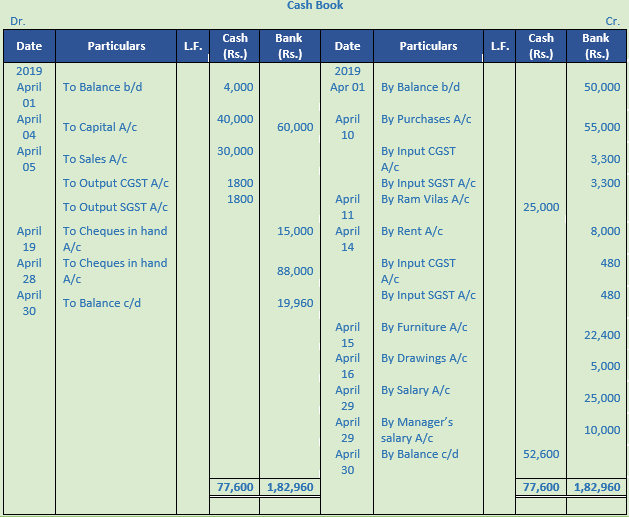Click 'To Balance c/d' entry
629x517 pixels.
coord(102,303)
